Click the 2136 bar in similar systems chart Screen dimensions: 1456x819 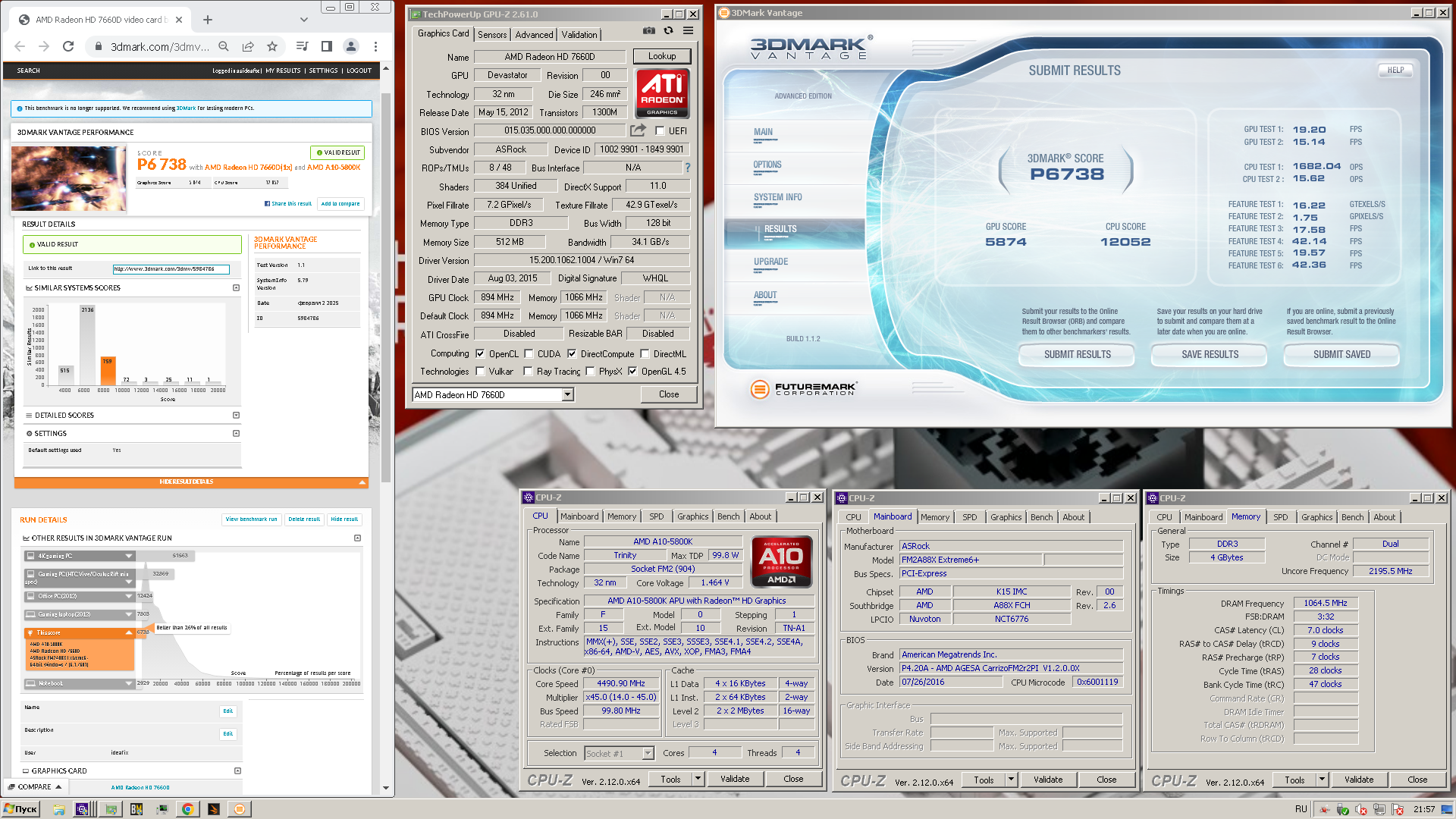coord(88,346)
